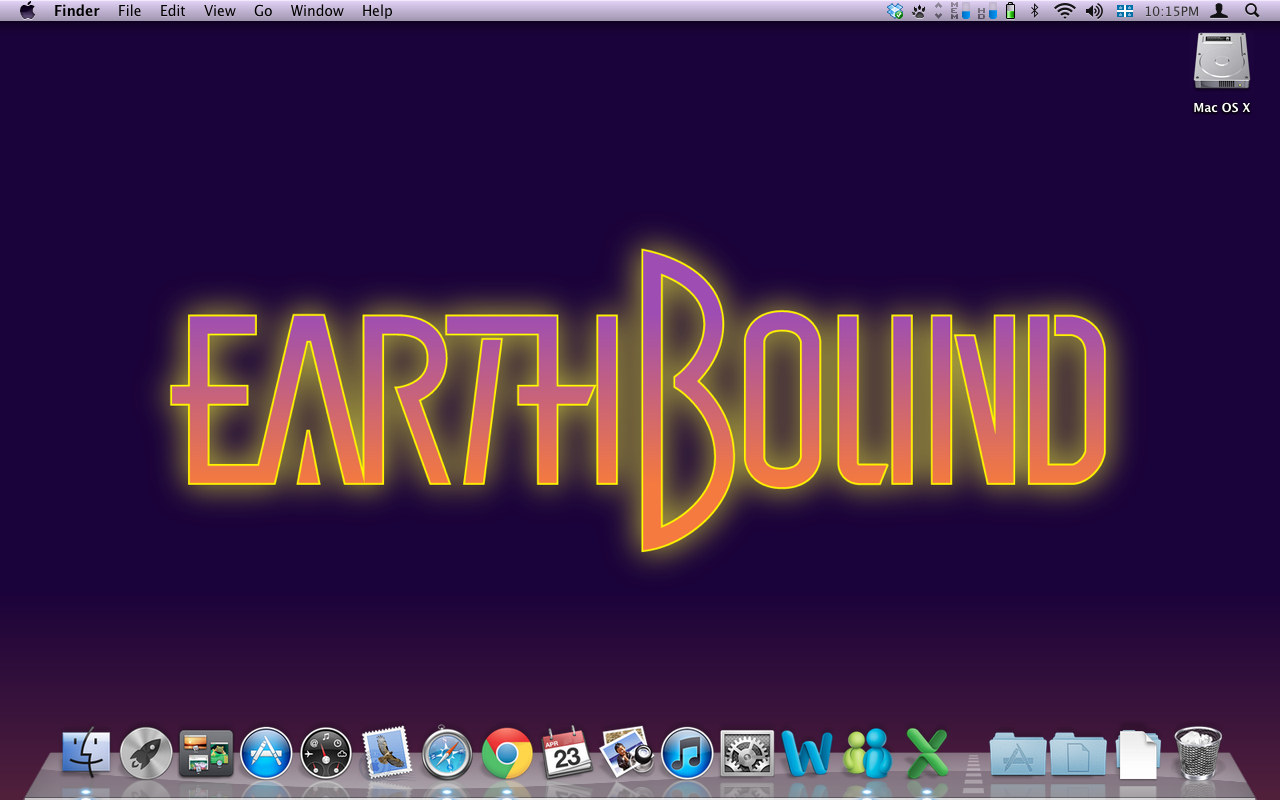Viewport: 1280px width, 800px height.
Task: Launch Microsoft Word from Dock
Action: [807, 753]
